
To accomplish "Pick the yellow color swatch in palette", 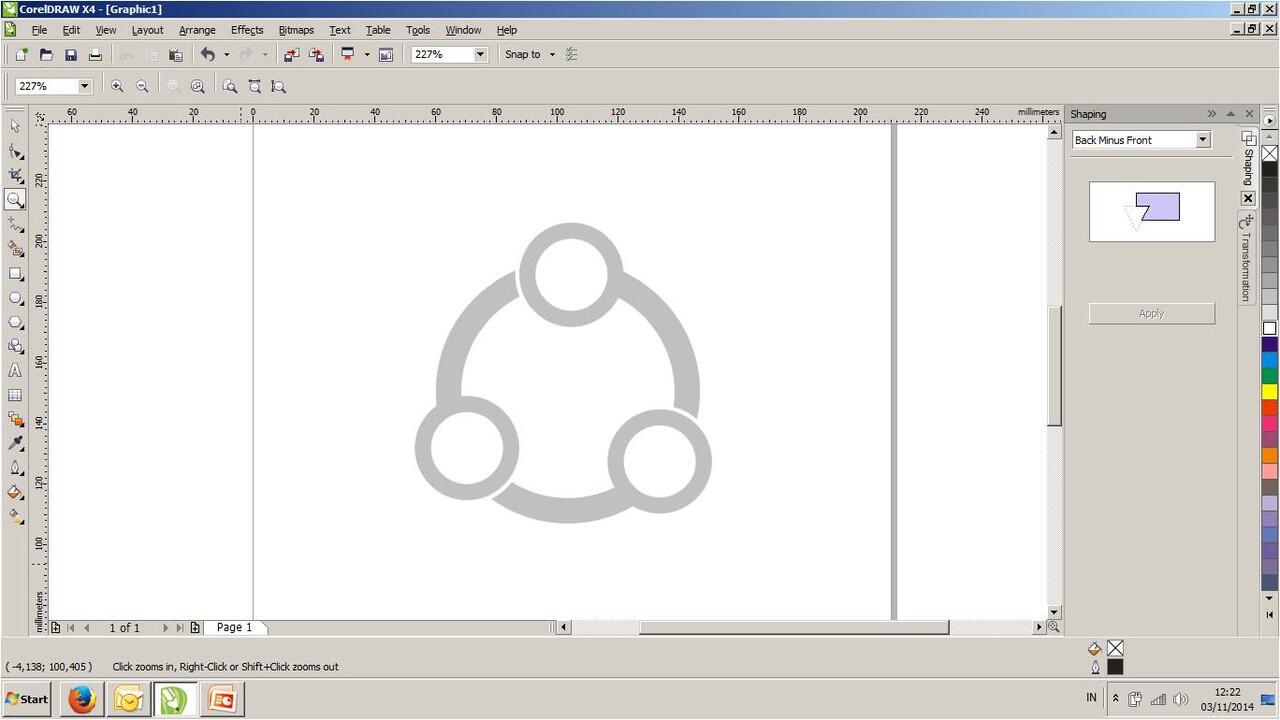I will tap(1269, 392).
